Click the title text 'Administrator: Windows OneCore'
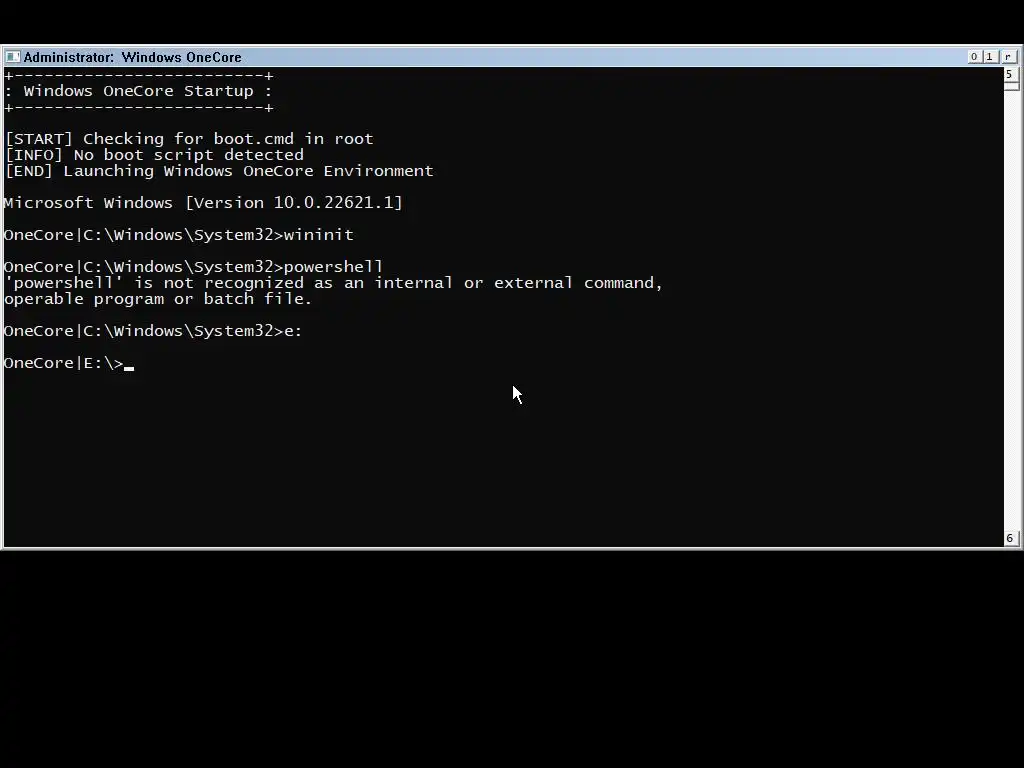This screenshot has height=768, width=1024. [x=133, y=57]
